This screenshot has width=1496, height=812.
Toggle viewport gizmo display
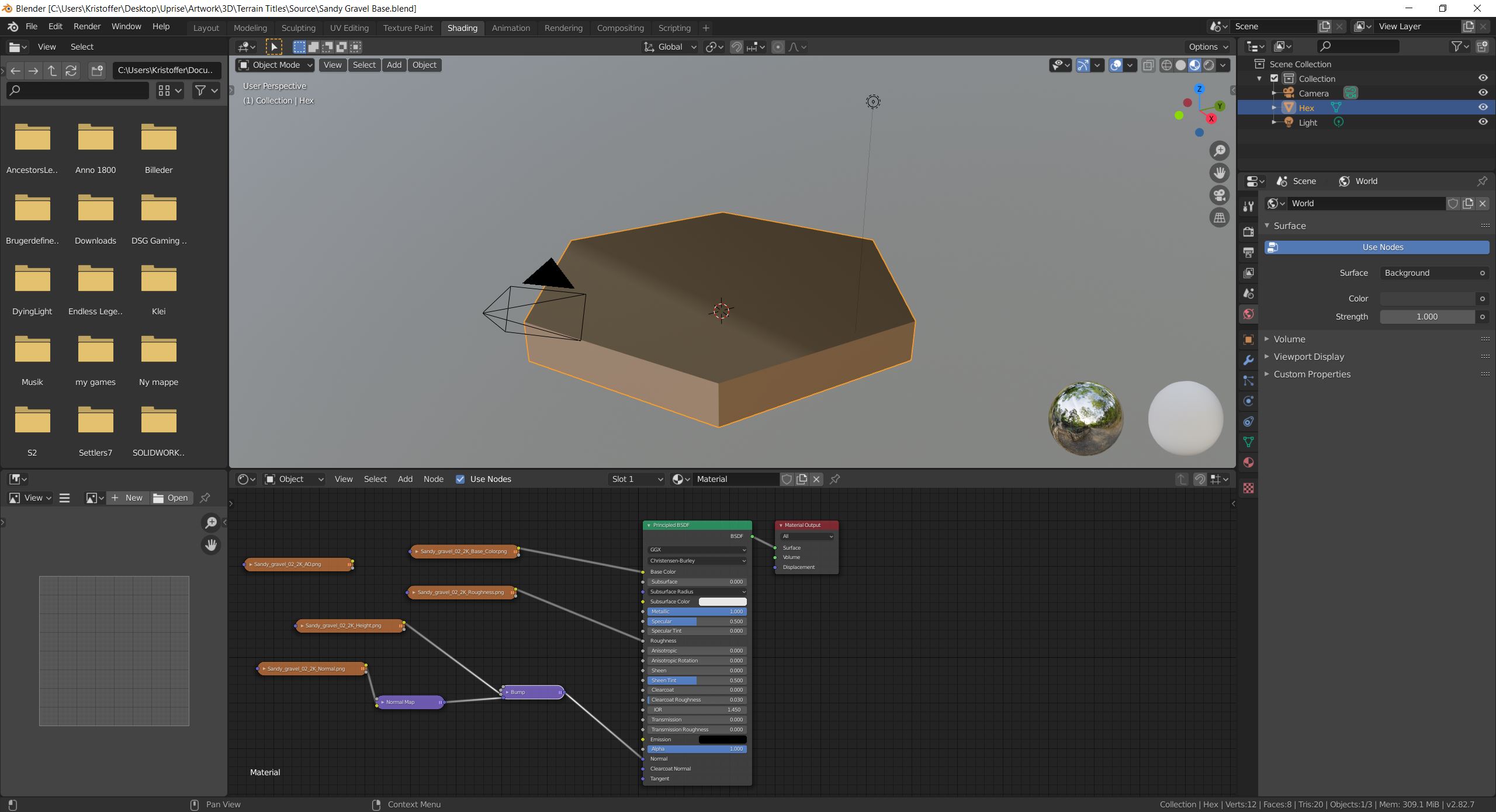point(1083,65)
